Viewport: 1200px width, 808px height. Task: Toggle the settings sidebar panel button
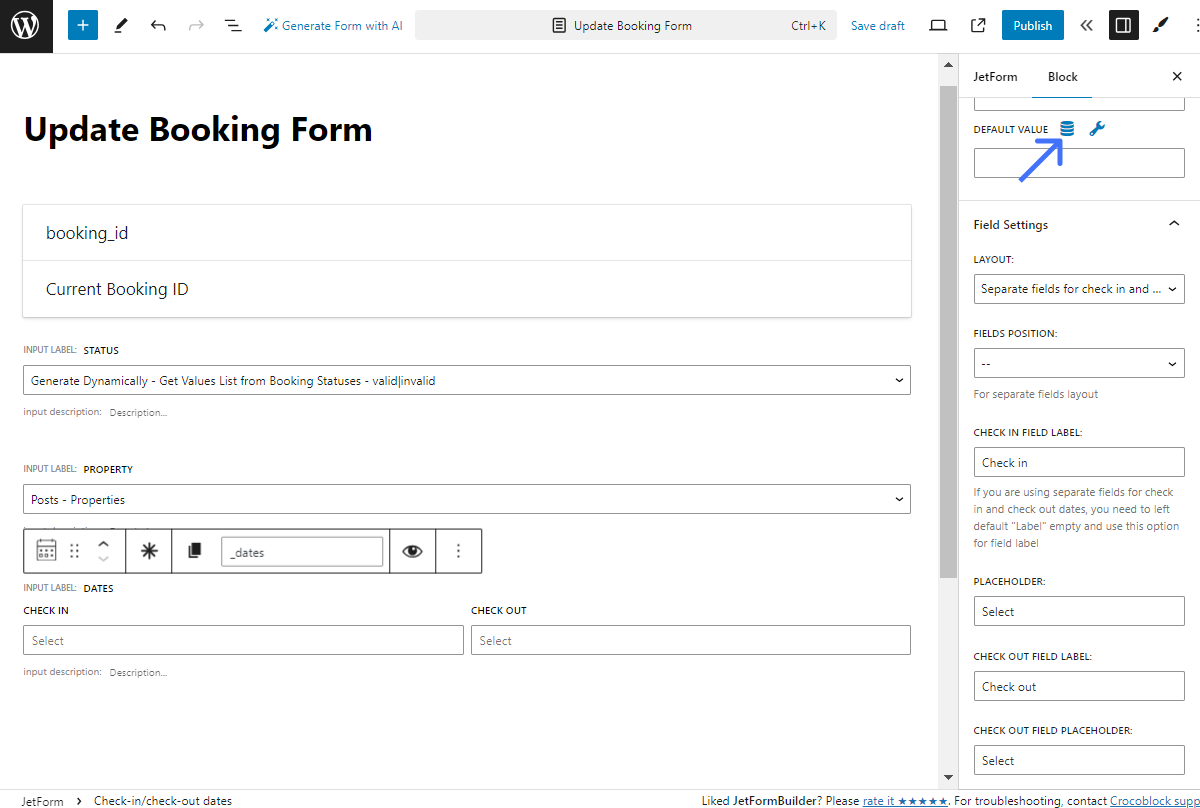click(1123, 26)
